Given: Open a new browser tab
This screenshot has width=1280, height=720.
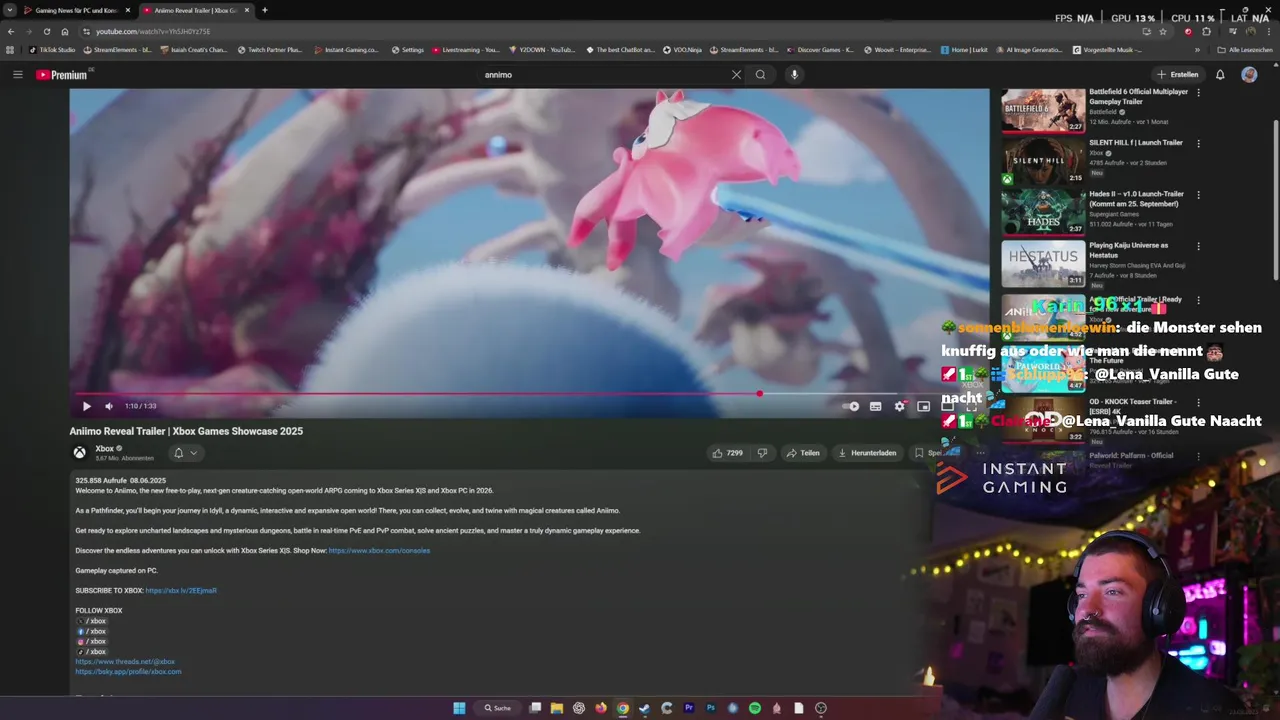Looking at the screenshot, I should pos(264,10).
